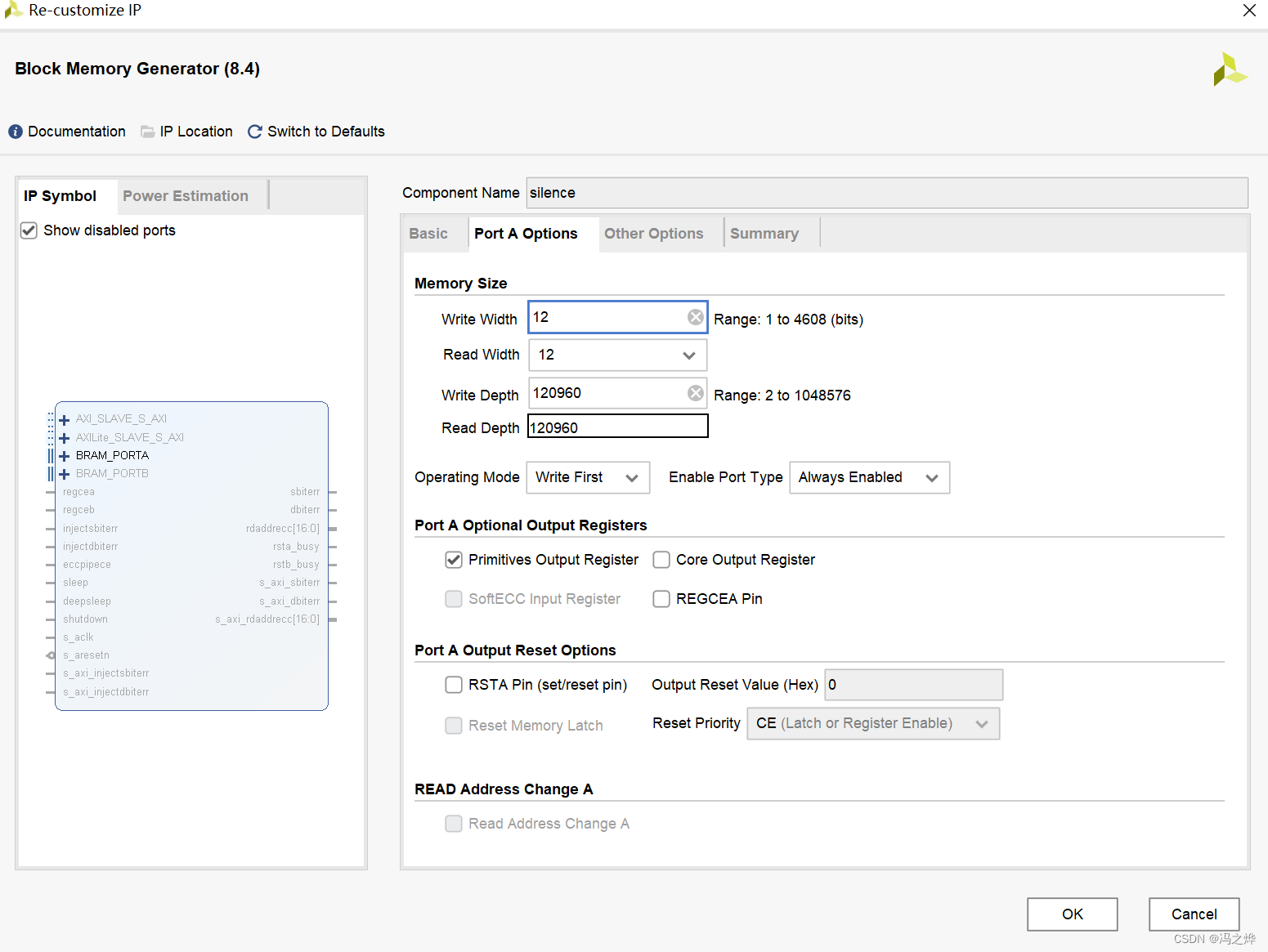Click the OK button
This screenshot has width=1268, height=952.
[x=1073, y=914]
